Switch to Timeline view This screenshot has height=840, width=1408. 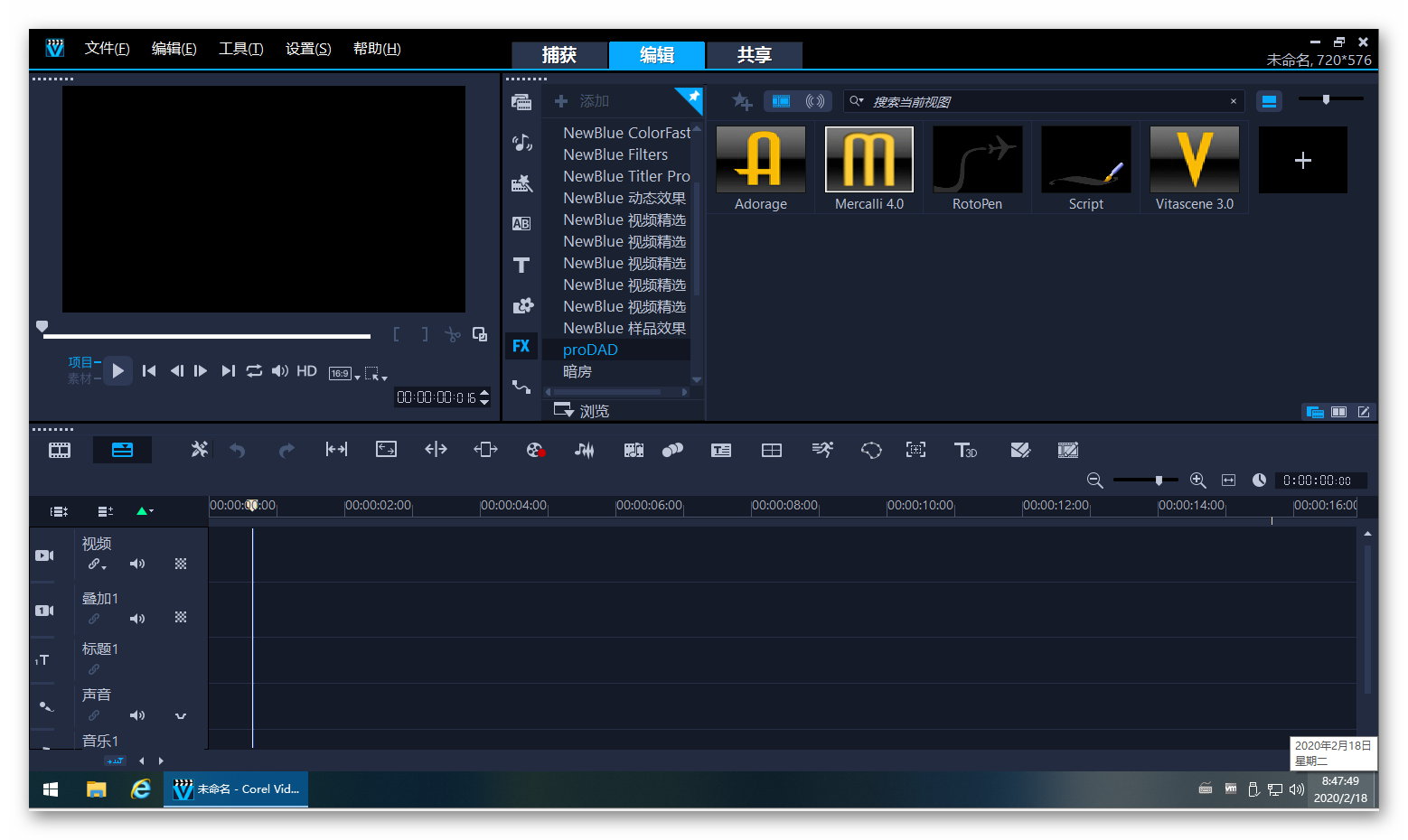122,450
